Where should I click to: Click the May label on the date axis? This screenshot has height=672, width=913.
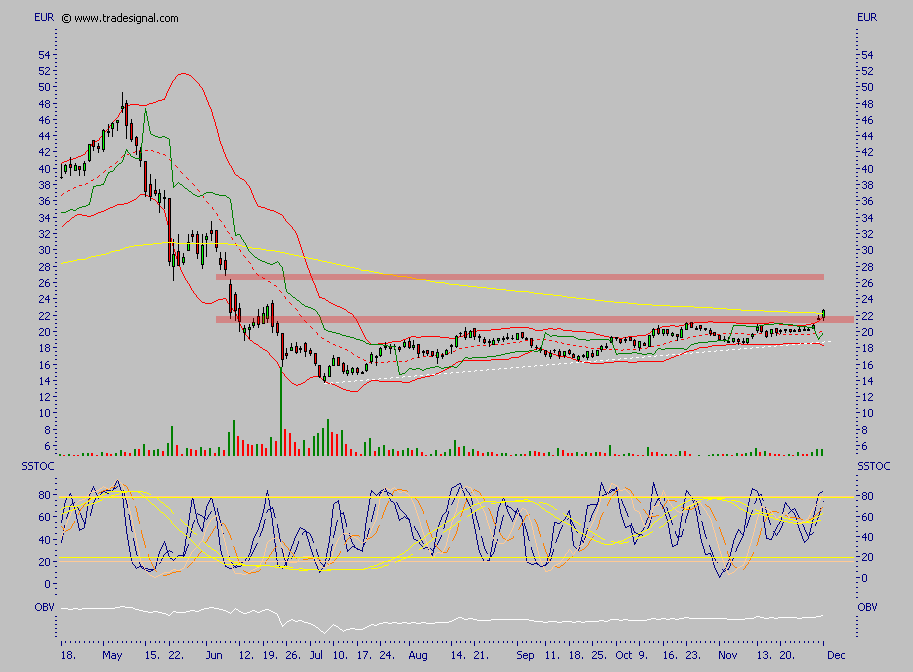(x=112, y=655)
